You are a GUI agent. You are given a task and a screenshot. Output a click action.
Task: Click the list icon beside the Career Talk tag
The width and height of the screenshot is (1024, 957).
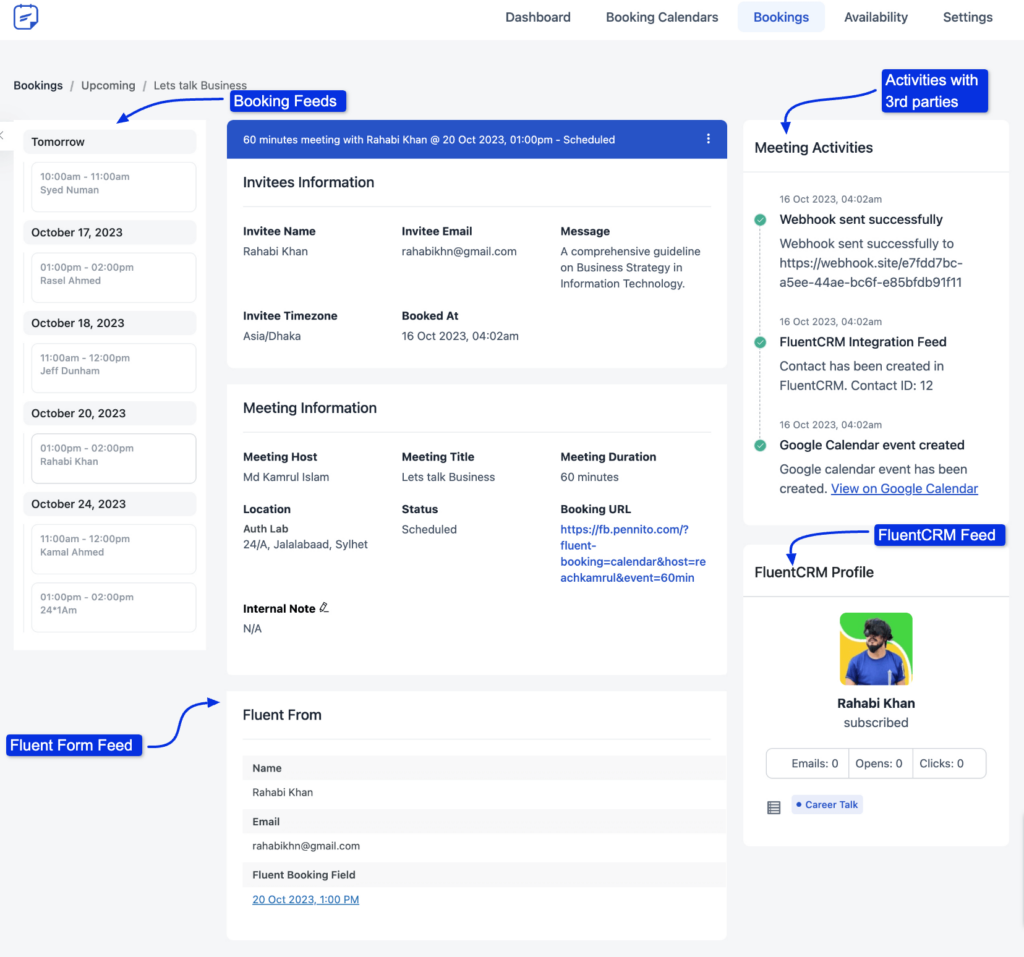click(x=773, y=806)
